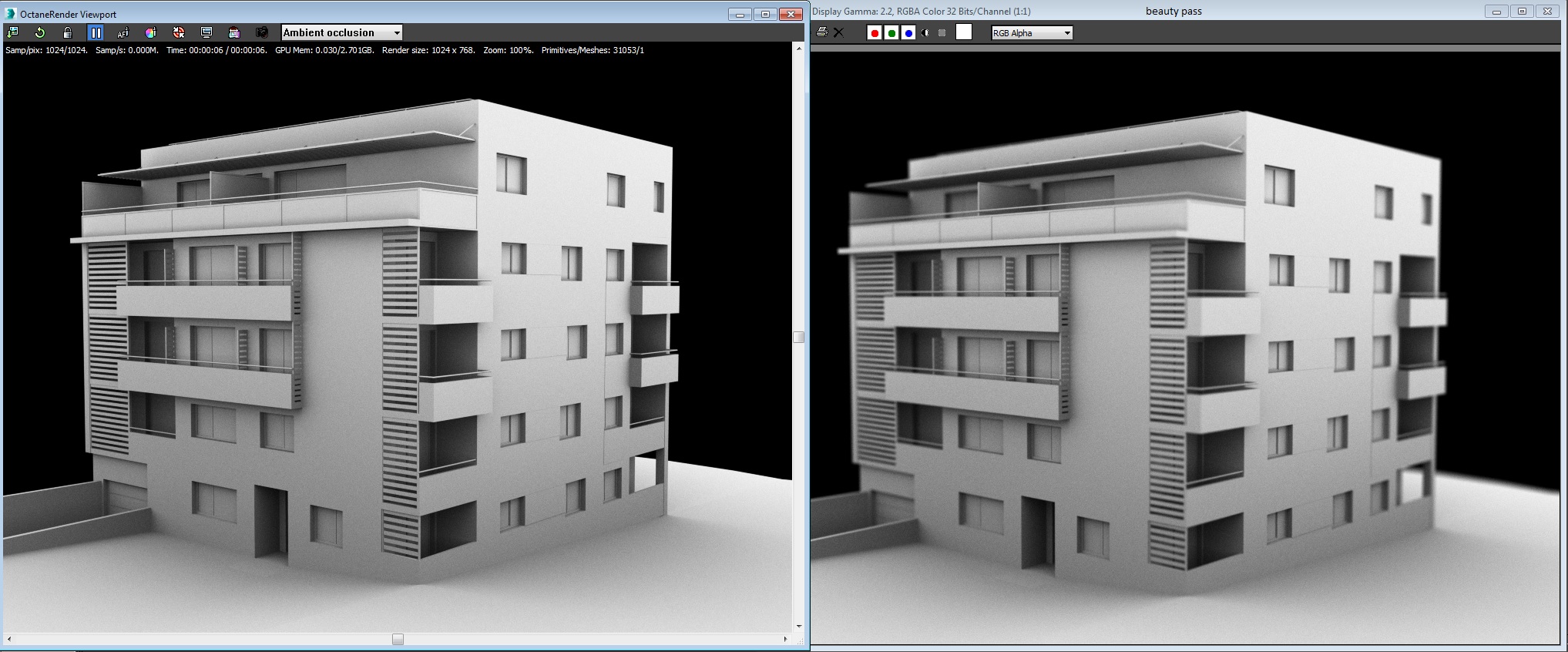This screenshot has width=1568, height=652.
Task: Select the white balance color picker tool
Action: click(151, 32)
